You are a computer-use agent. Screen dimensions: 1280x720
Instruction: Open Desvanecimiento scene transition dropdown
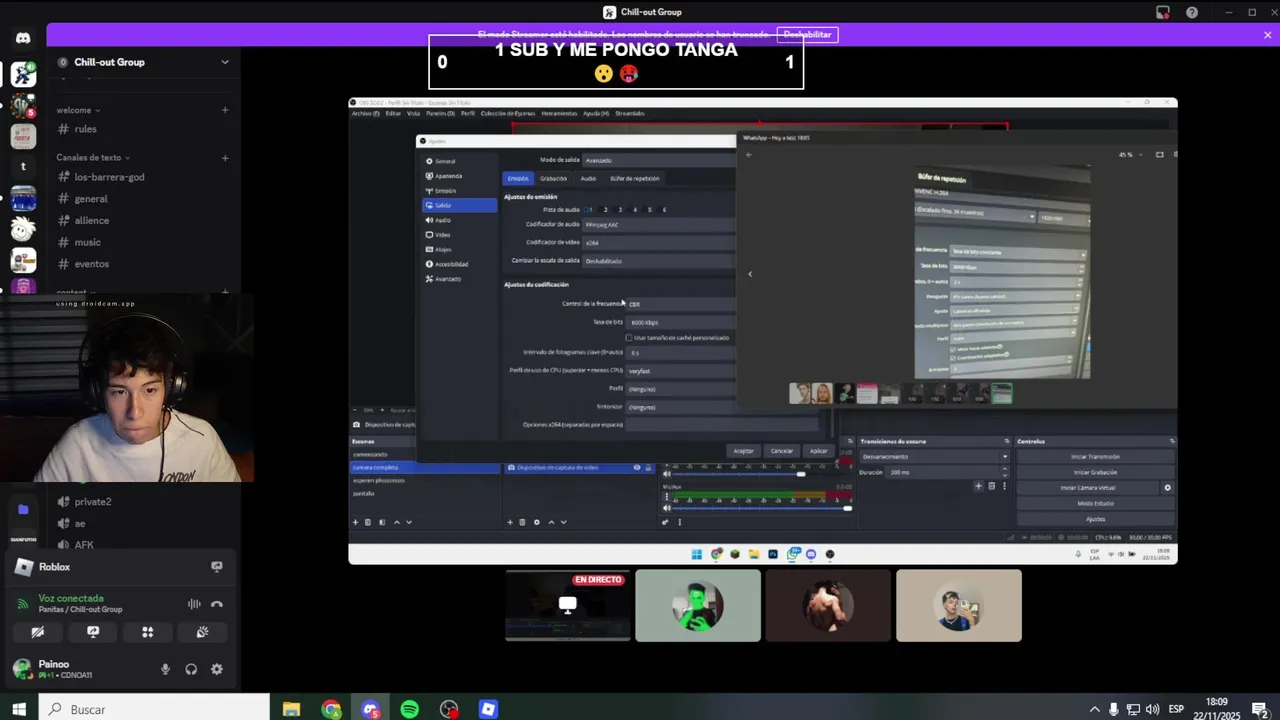[935, 457]
